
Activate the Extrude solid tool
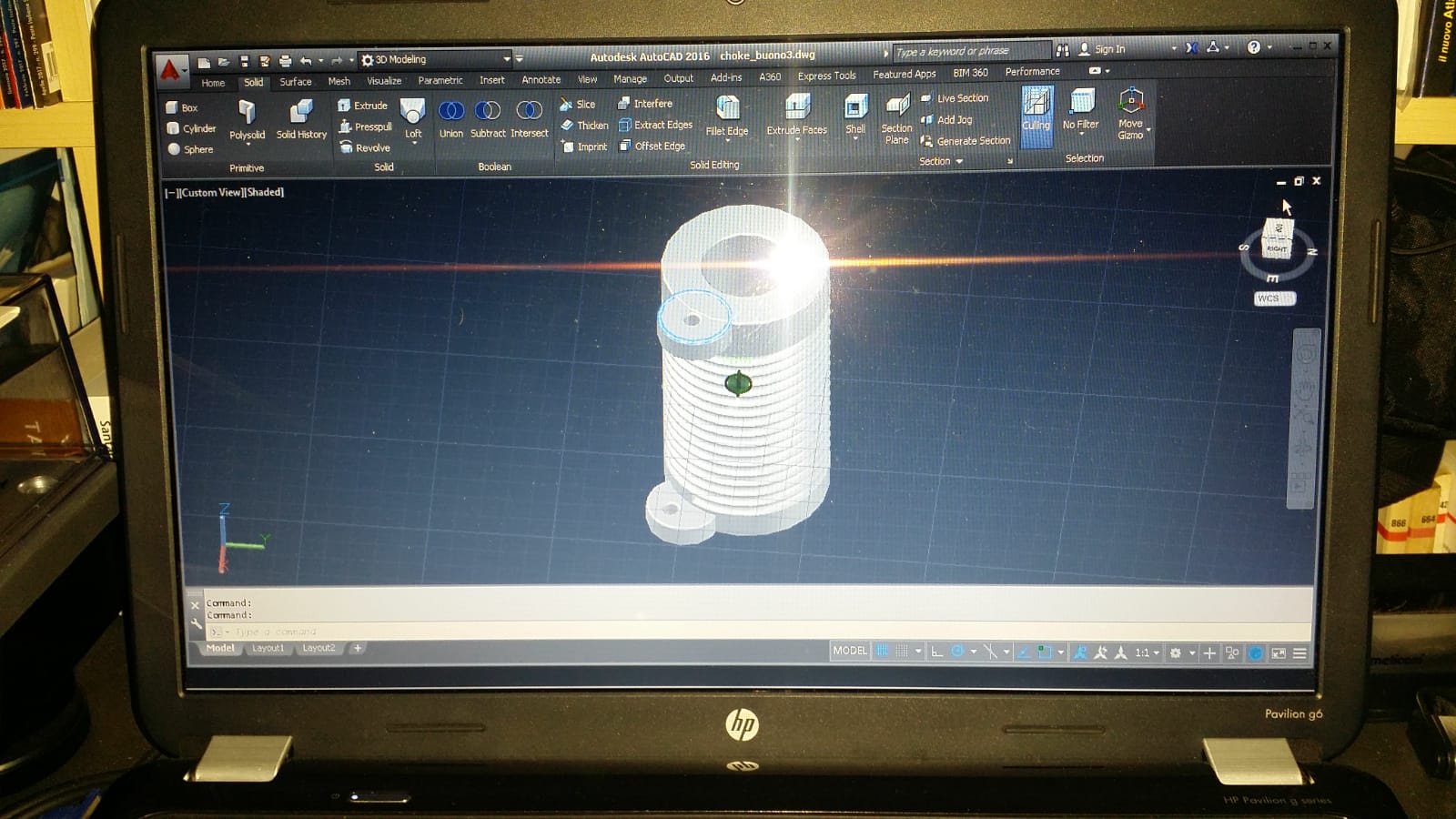coord(362,106)
